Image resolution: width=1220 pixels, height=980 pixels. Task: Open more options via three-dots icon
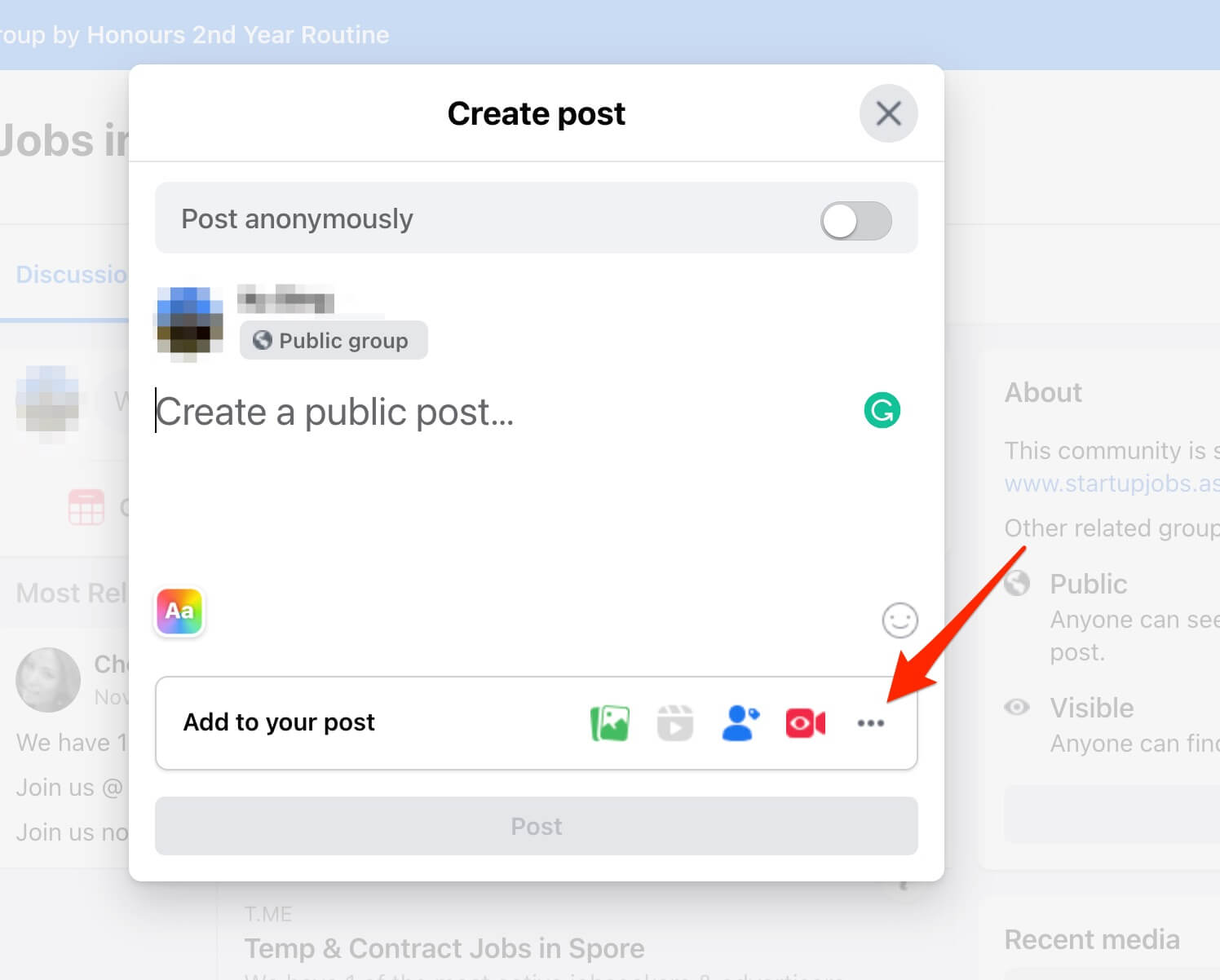click(x=870, y=723)
